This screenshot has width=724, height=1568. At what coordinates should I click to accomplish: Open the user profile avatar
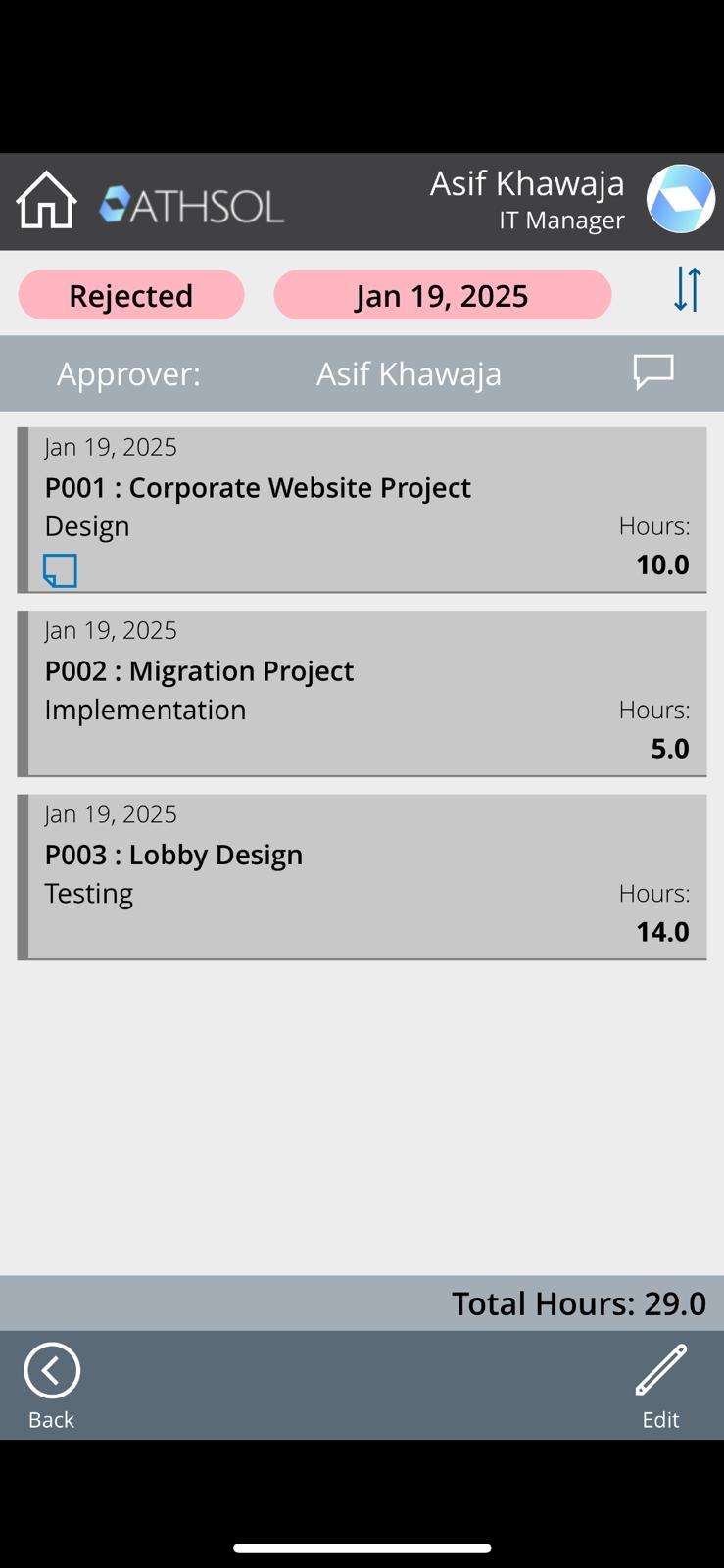tap(680, 199)
